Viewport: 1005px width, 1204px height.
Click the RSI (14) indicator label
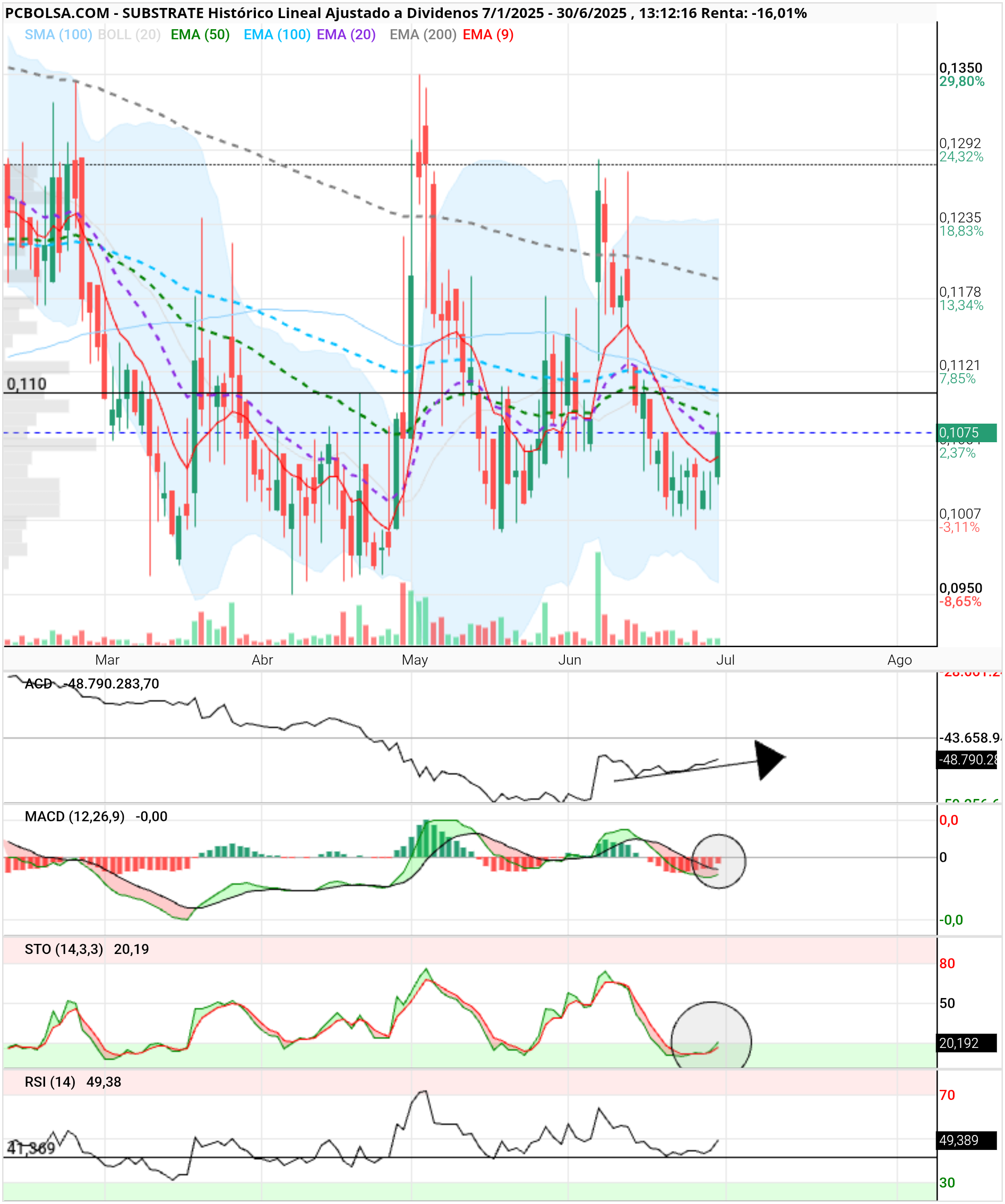[50, 1082]
